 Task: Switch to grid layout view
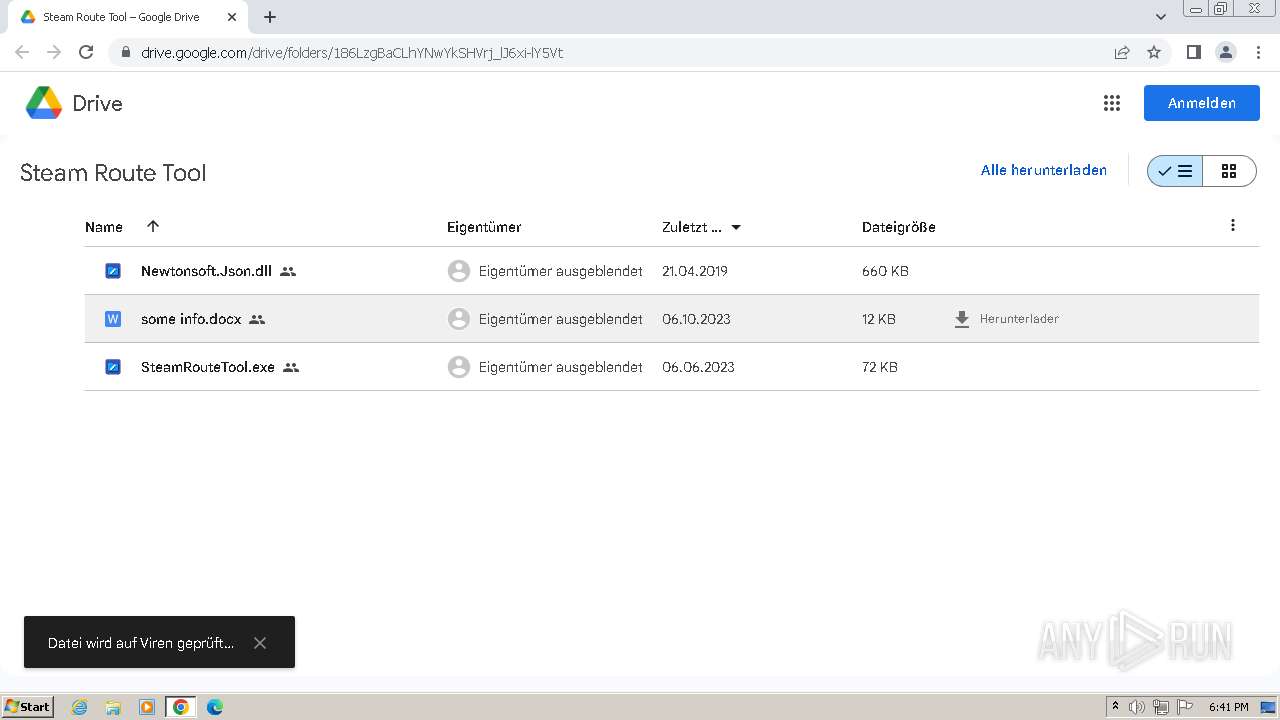click(1229, 171)
